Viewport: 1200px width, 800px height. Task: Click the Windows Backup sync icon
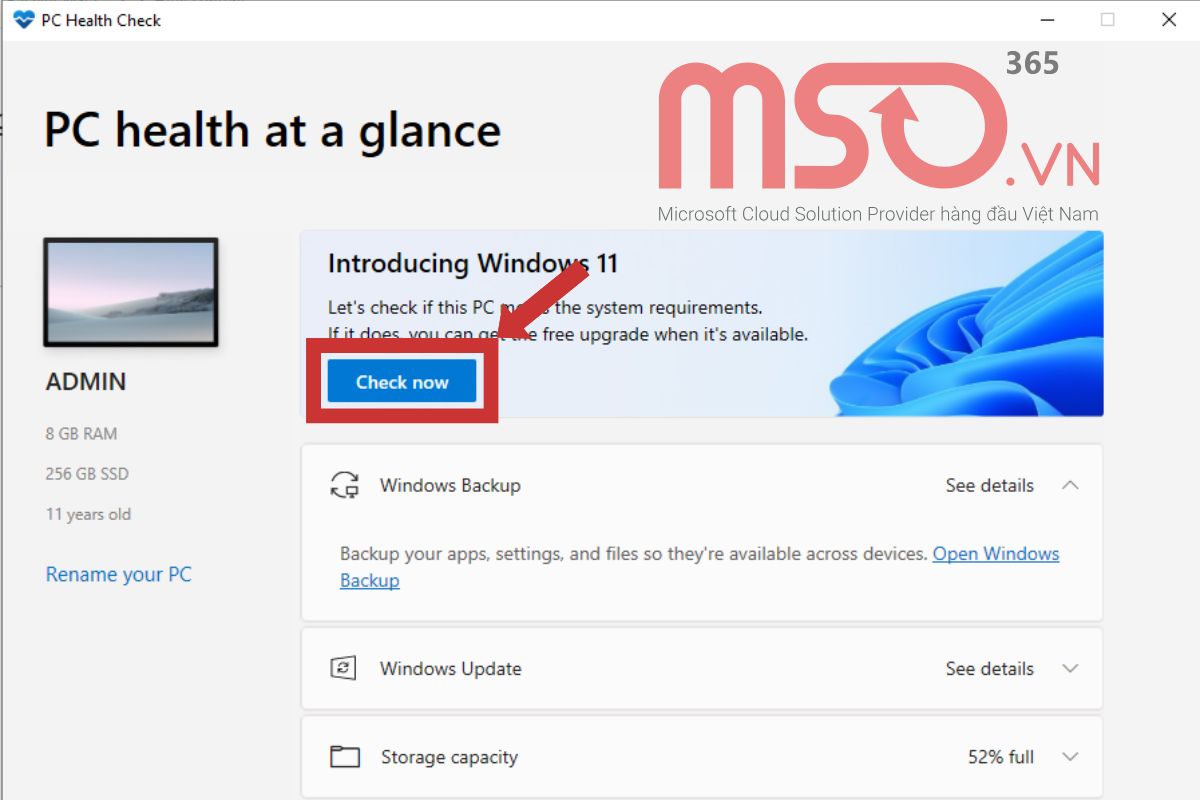tap(344, 486)
